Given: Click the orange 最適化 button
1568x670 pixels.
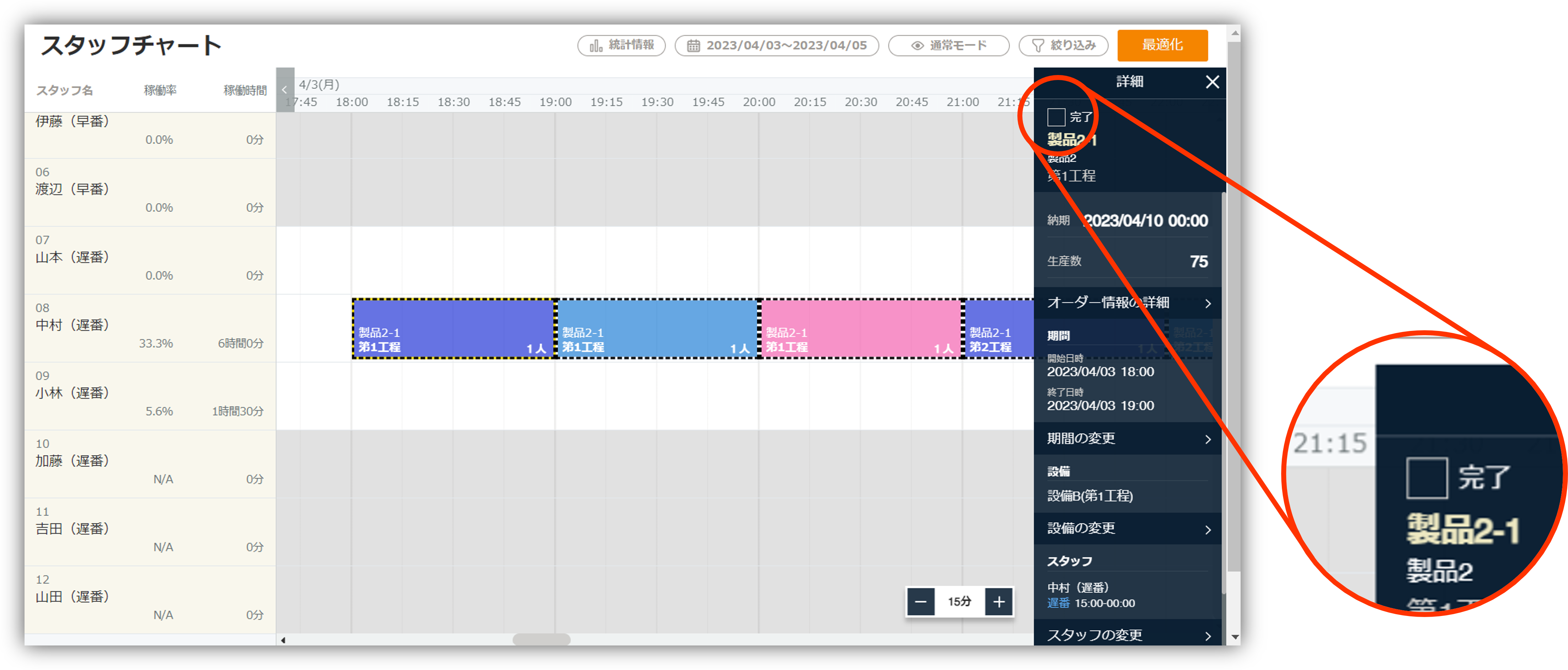Looking at the screenshot, I should pyautogui.click(x=1162, y=45).
